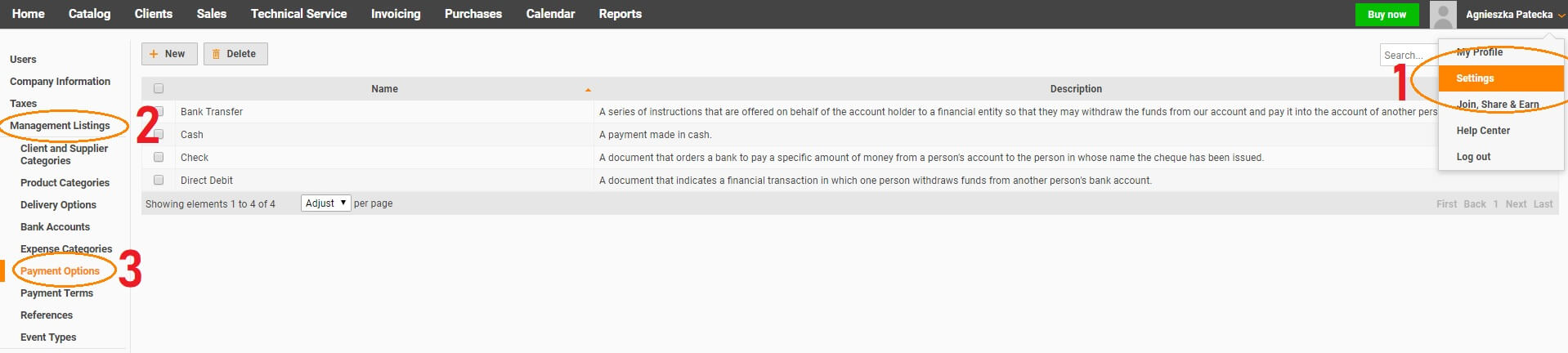Expand the Agnieszka Patecka user menu arrow
Image resolution: width=1568 pixels, height=353 pixels.
coord(1561,15)
